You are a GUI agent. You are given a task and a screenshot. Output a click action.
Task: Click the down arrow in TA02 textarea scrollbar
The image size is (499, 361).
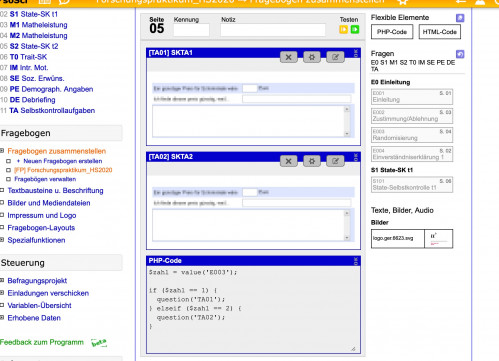(x=347, y=237)
